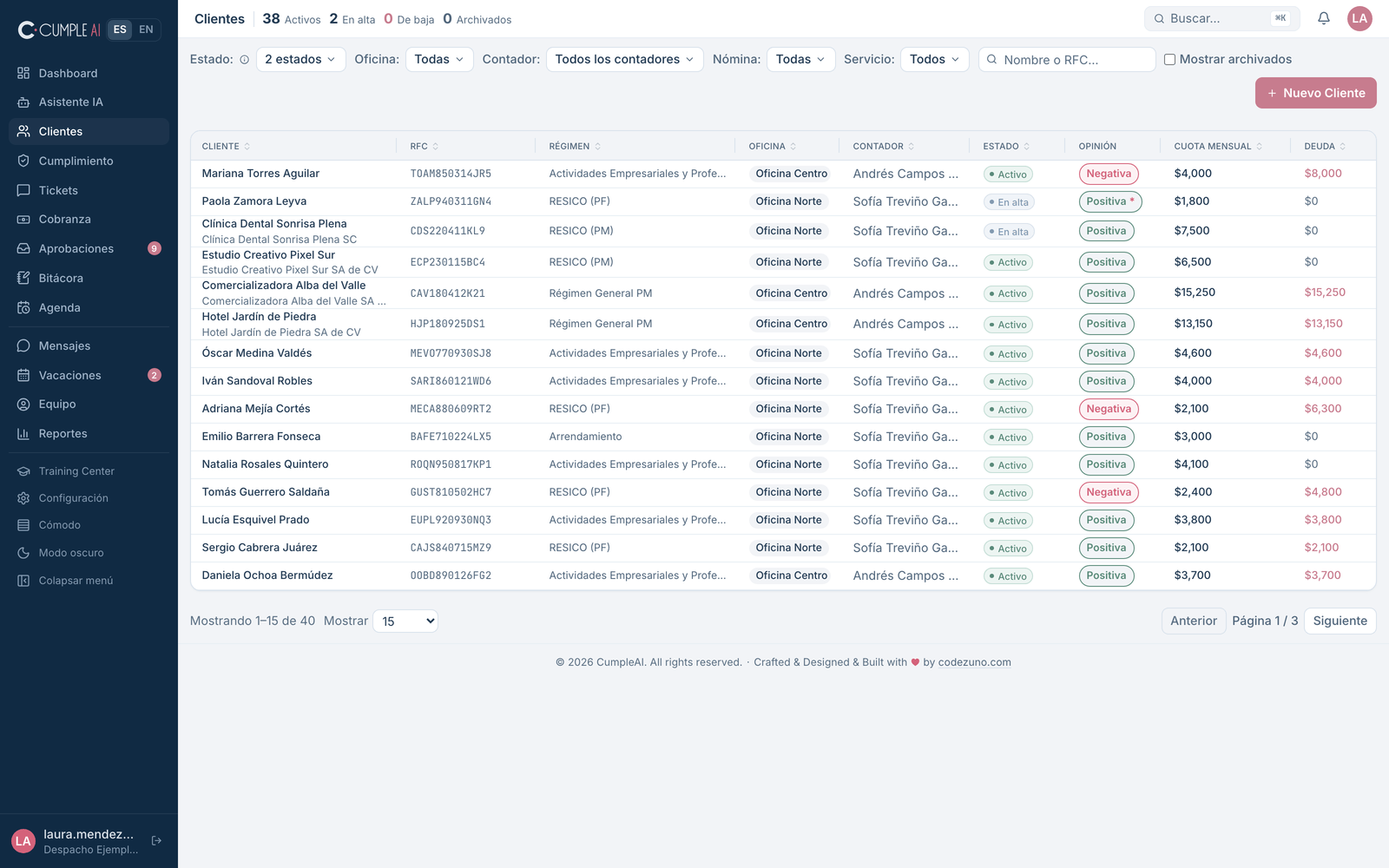Viewport: 1389px width, 868px height.
Task: Open Mensajes chat item
Action: coord(89,345)
